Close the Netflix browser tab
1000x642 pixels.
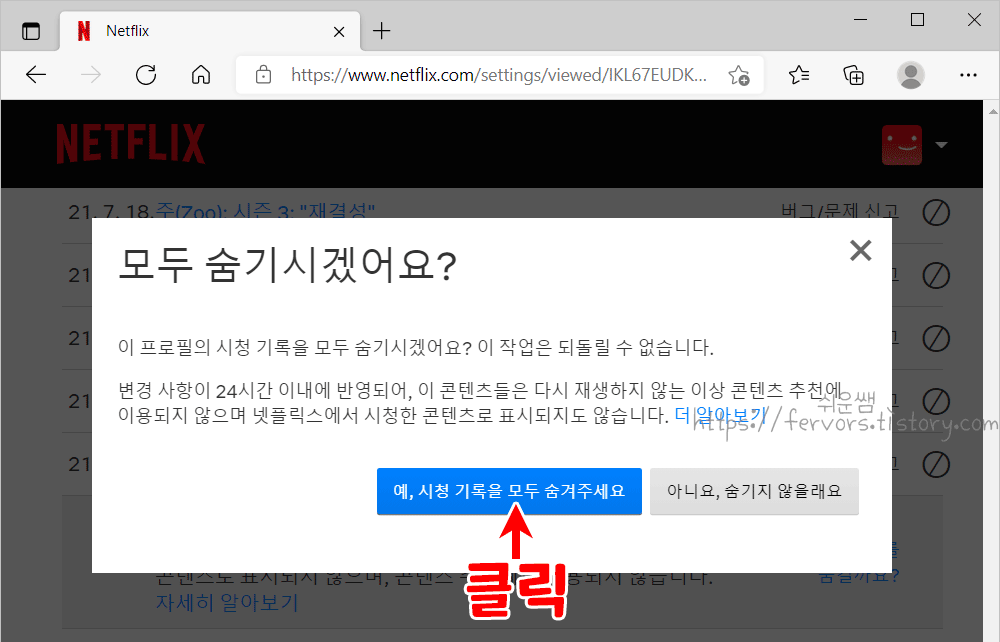click(339, 31)
